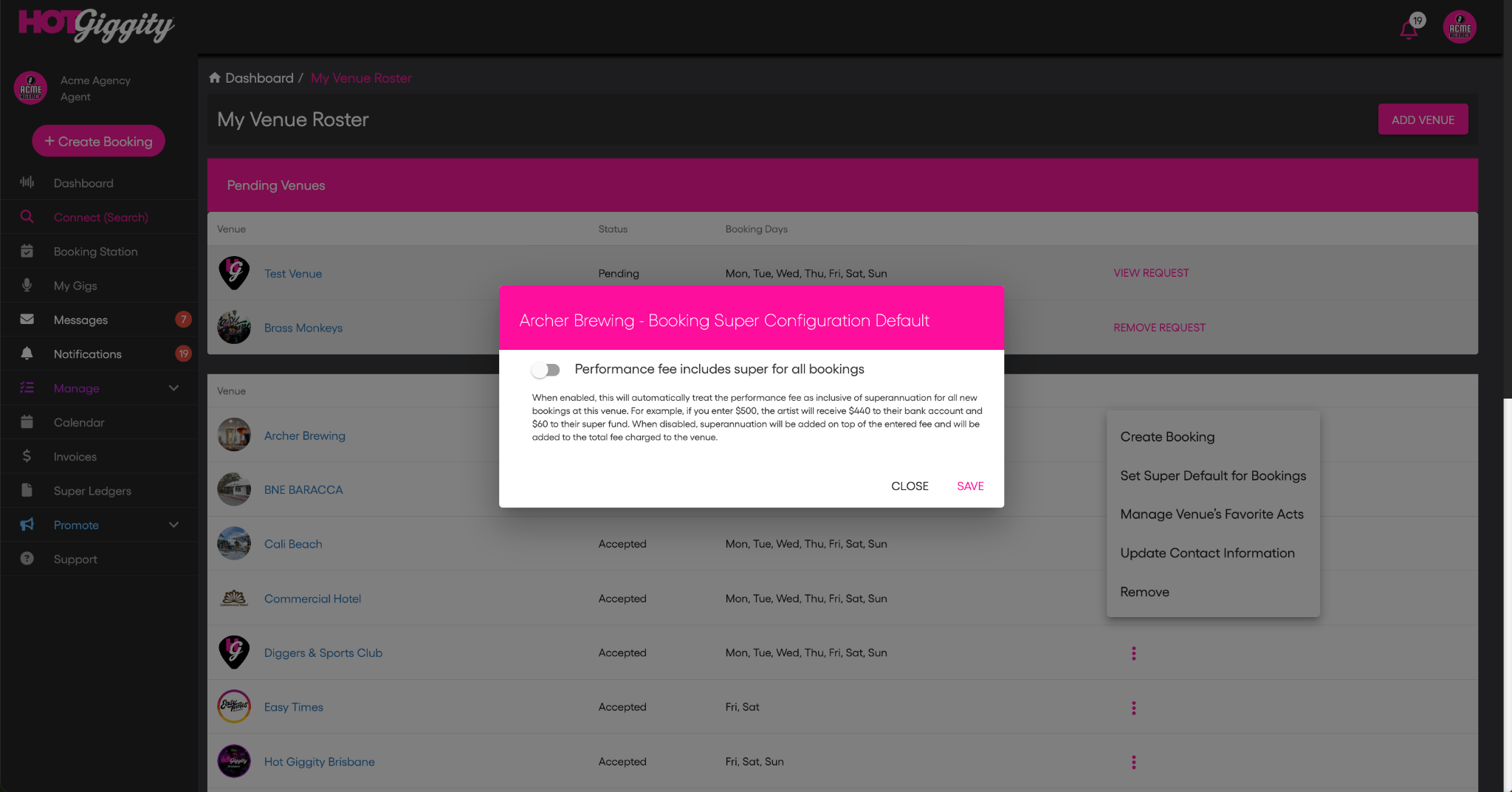Open the notifications bell in header

[1409, 30]
